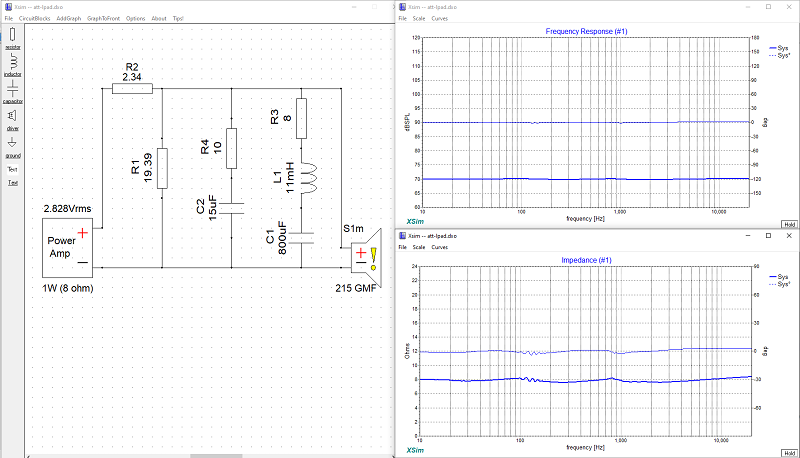This screenshot has height=458, width=800.
Task: Click the Ohms axis label on the Impedance graph
Action: (407, 351)
